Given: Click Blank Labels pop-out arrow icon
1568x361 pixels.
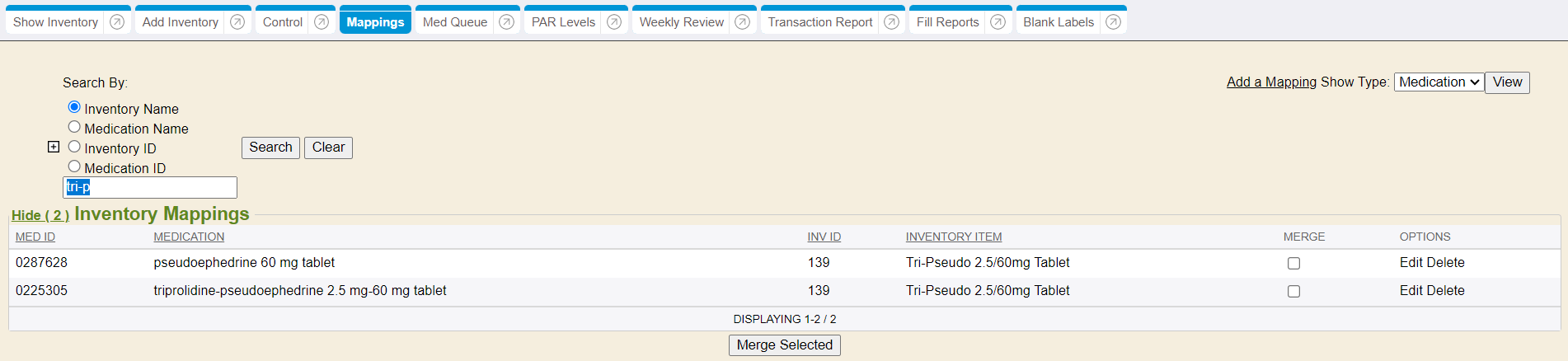Looking at the screenshot, I should (x=1113, y=22).
